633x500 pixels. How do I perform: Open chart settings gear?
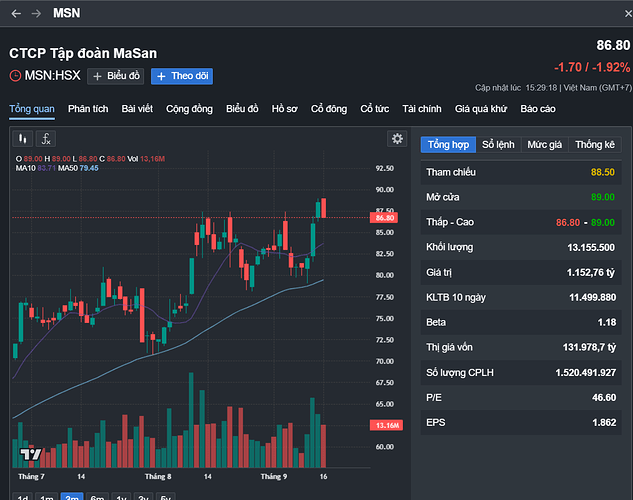(x=397, y=139)
